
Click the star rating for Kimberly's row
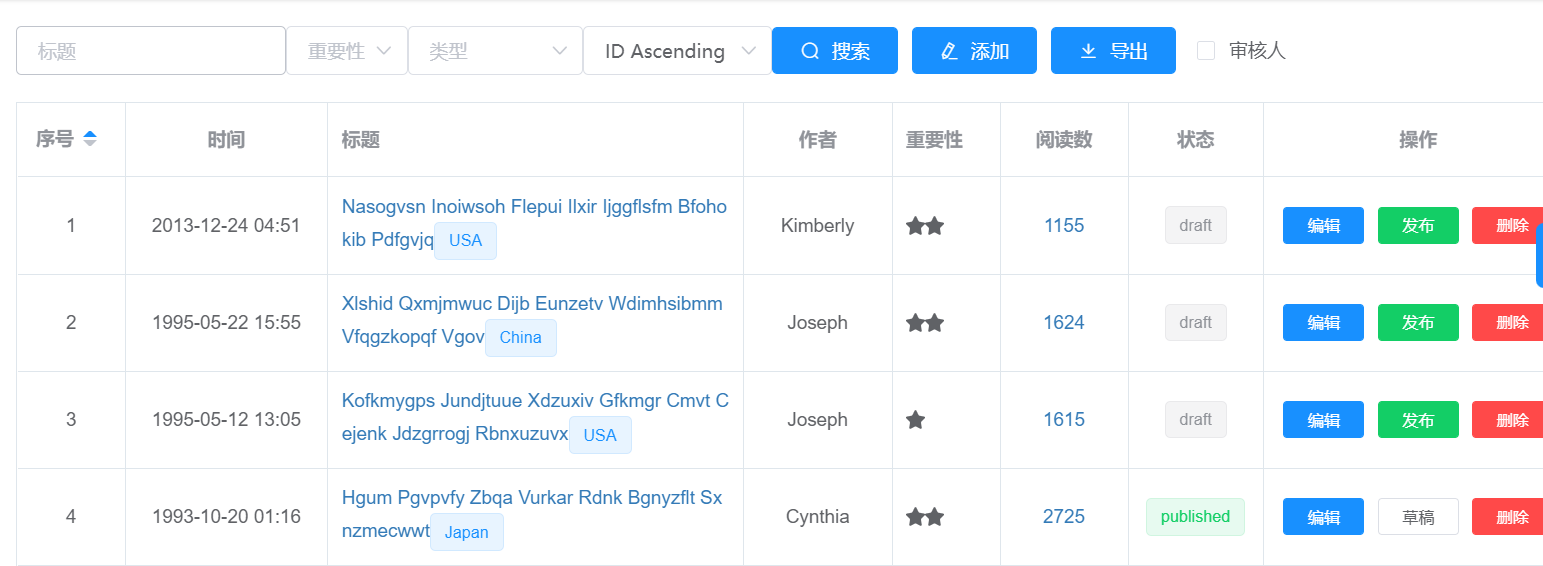[925, 226]
